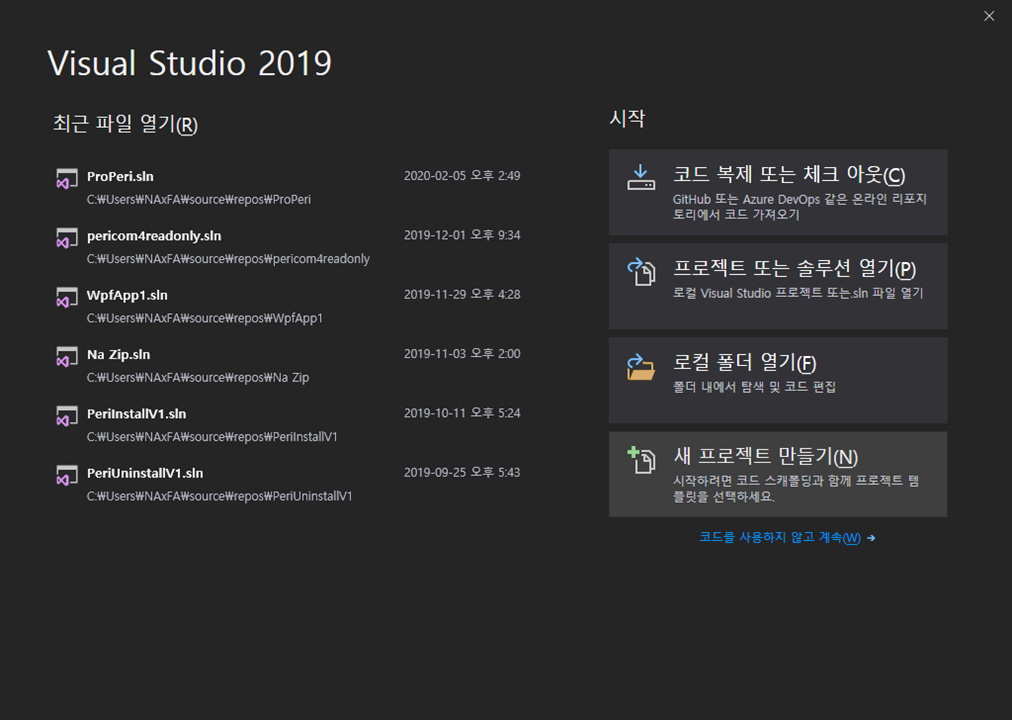The image size is (1012, 720).
Task: Click the create new project icon
Action: point(641,460)
